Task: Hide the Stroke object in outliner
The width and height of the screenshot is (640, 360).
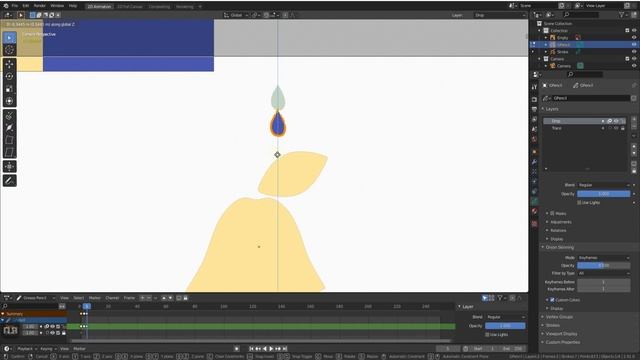Action: [634, 52]
